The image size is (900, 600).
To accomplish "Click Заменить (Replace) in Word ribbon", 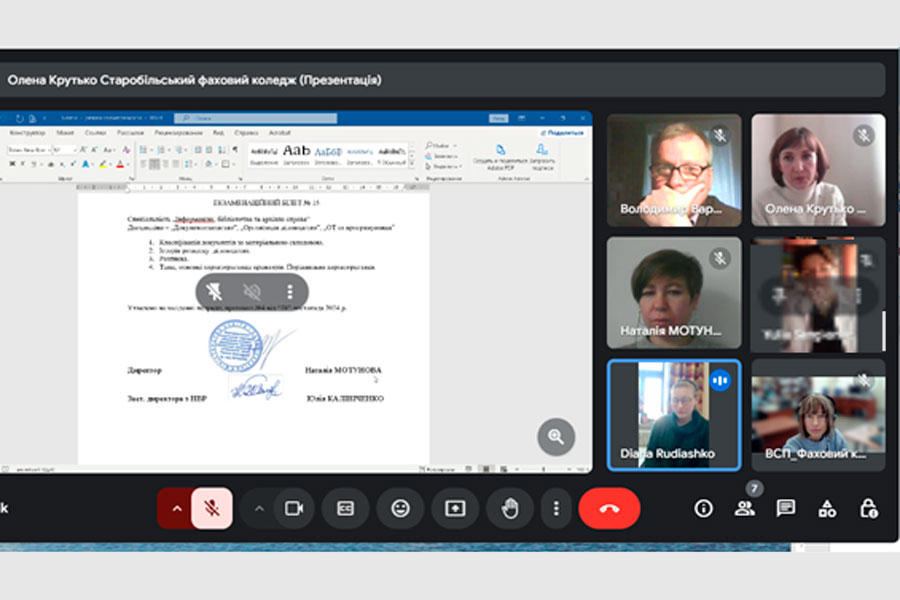I will 441,156.
